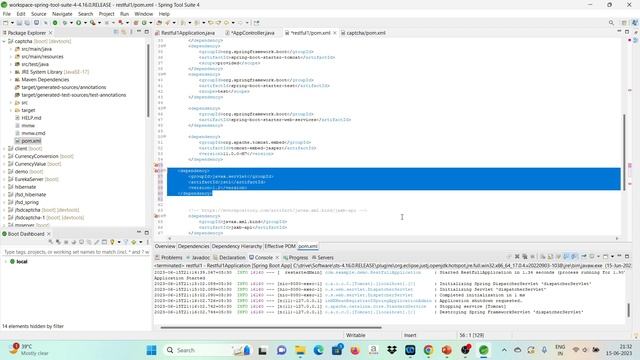Screen dimensions: 640x360
Task: Click the Debug bug icon in toolbar
Action: pyautogui.click(x=64, y=23)
